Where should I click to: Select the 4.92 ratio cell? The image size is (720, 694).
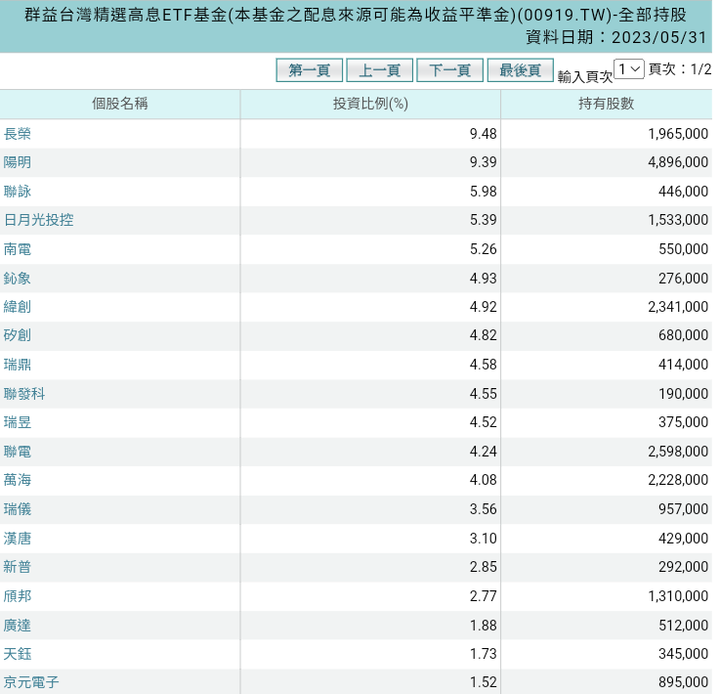(483, 306)
